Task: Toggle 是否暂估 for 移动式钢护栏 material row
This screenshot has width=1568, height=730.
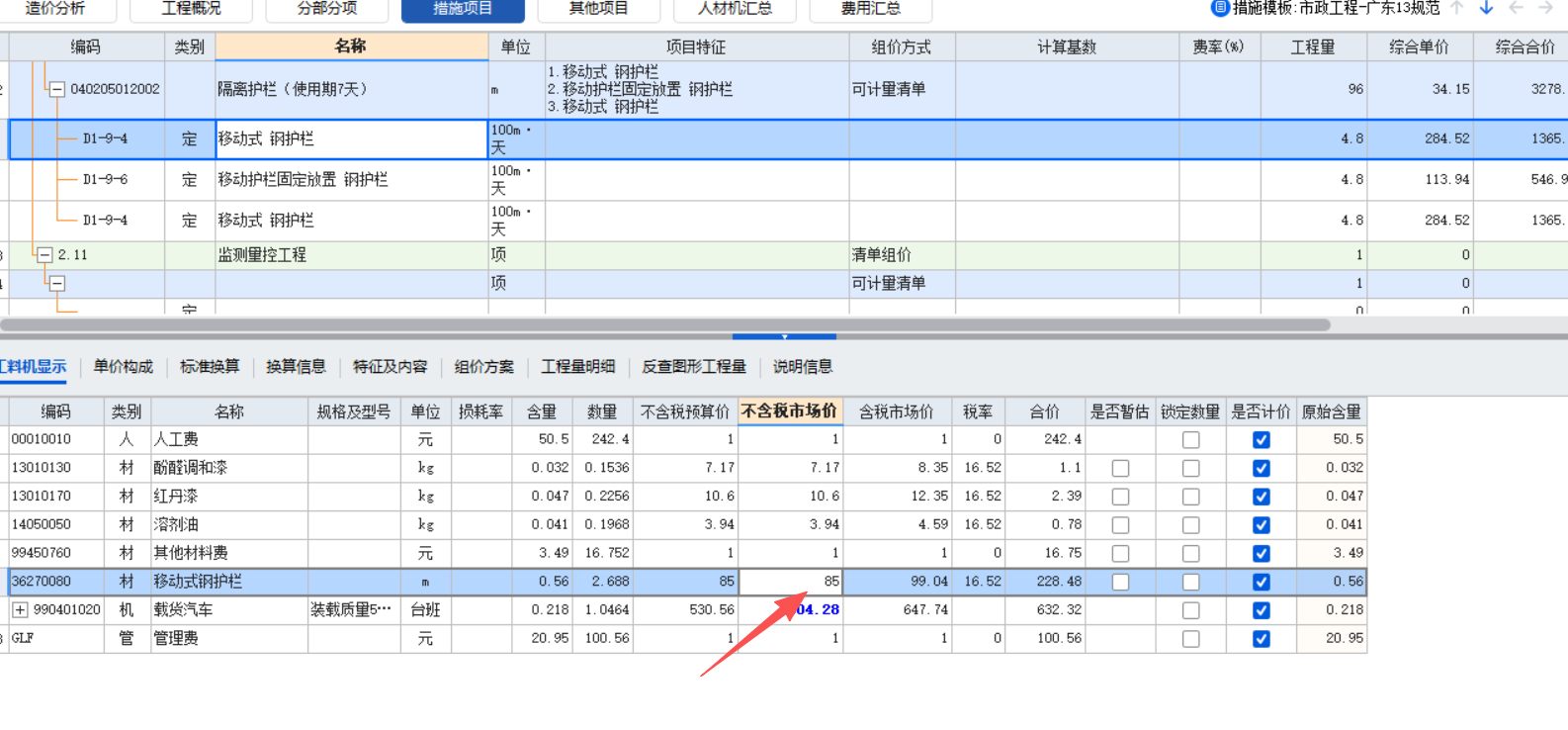Action: click(1120, 583)
